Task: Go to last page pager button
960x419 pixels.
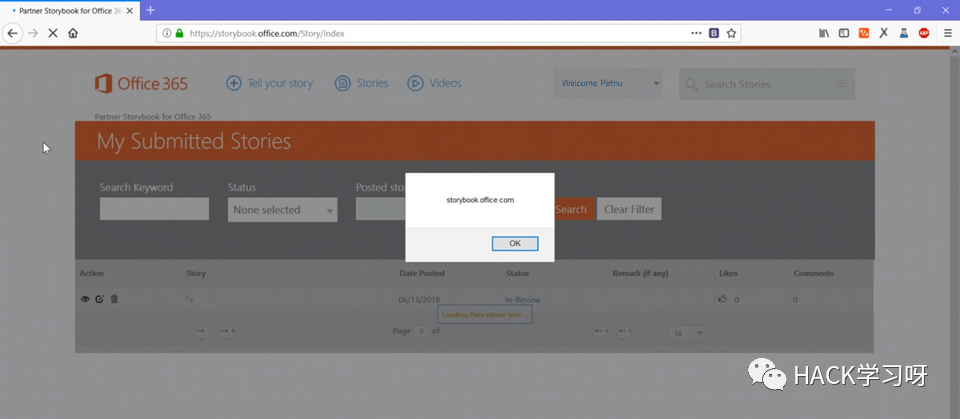Action: (x=624, y=331)
